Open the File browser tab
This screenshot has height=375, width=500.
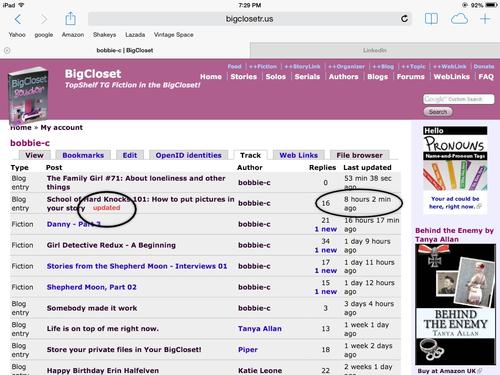point(359,155)
